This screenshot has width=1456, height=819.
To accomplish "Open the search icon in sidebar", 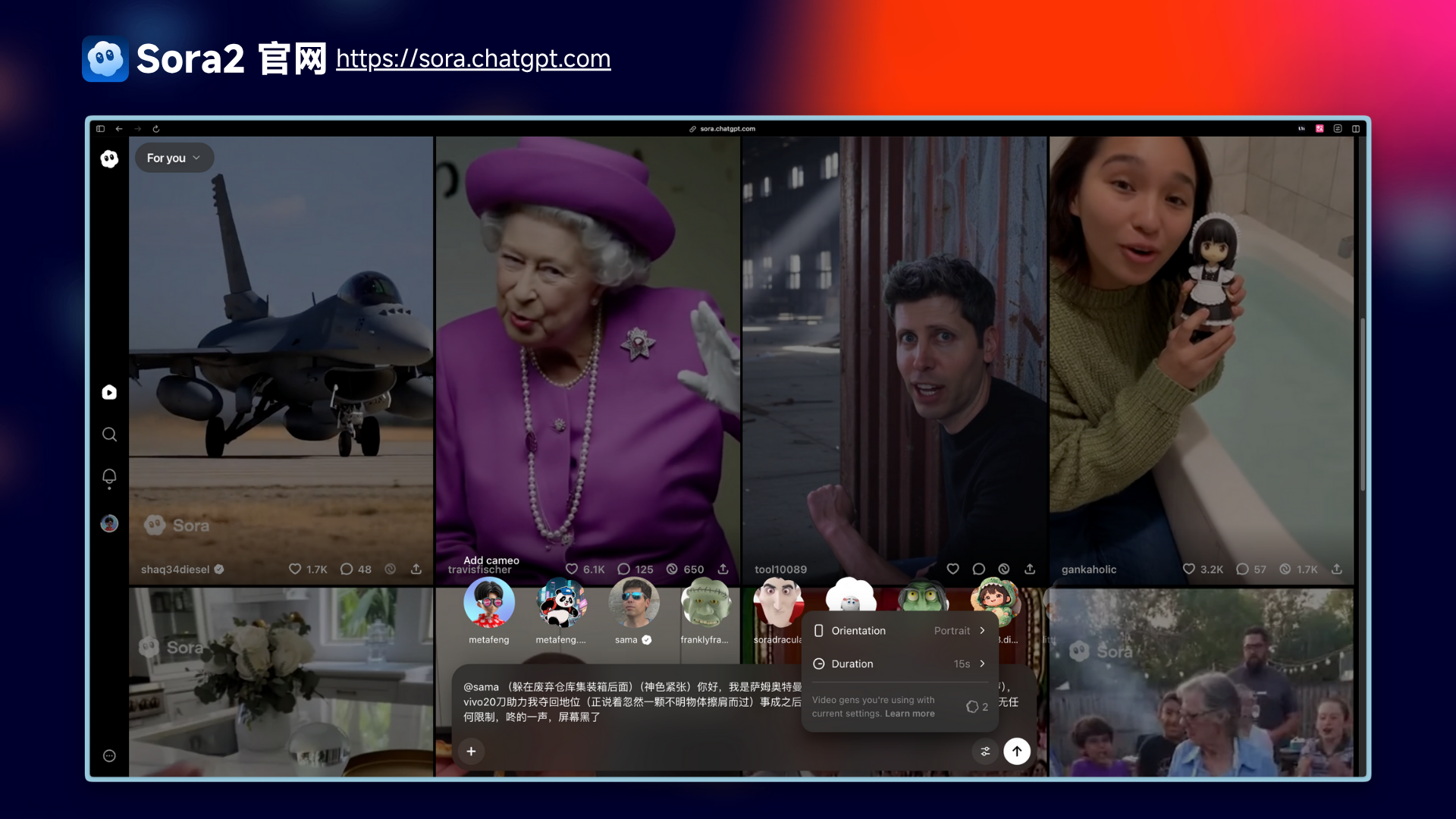I will 109,435.
